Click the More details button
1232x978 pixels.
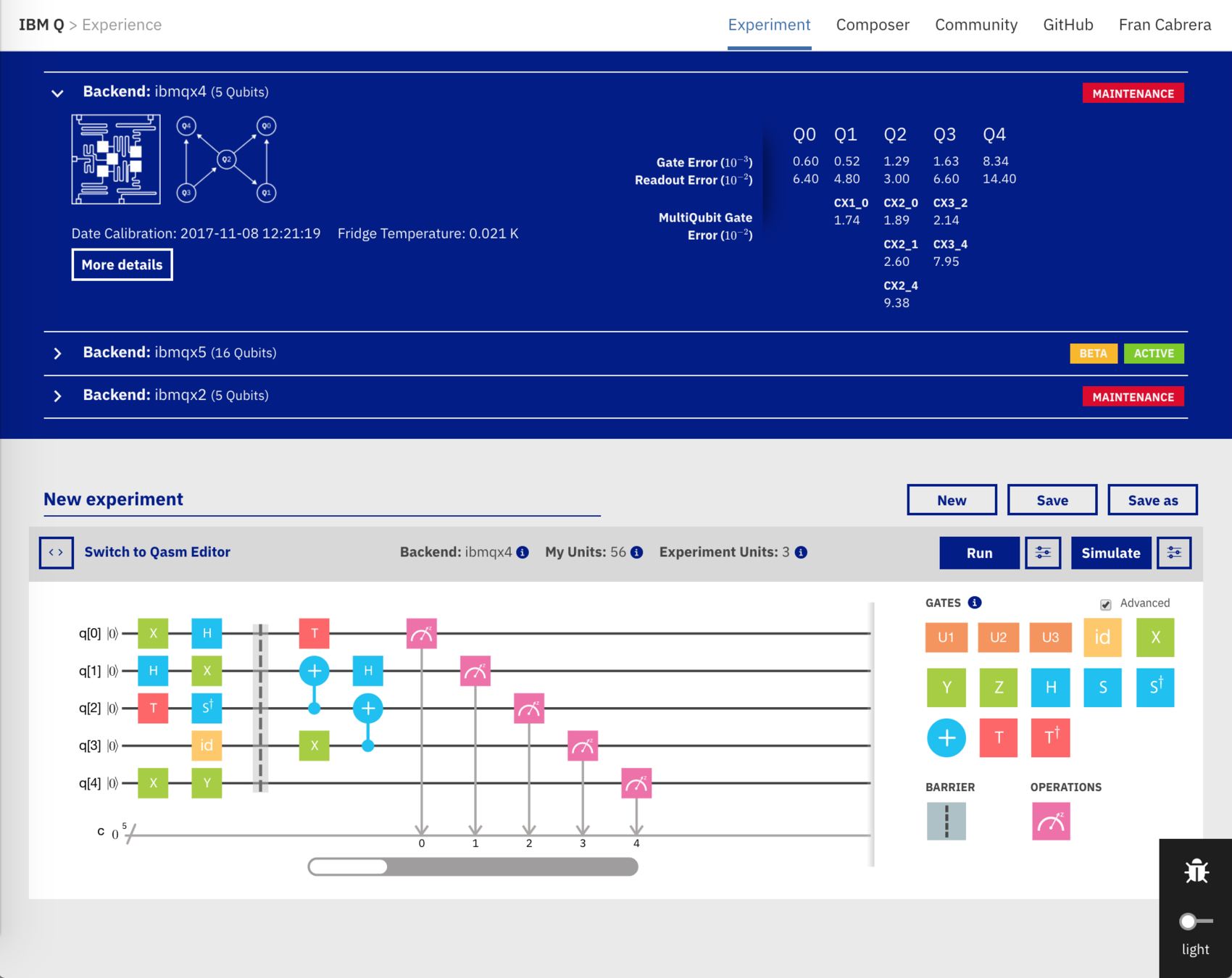click(x=122, y=264)
